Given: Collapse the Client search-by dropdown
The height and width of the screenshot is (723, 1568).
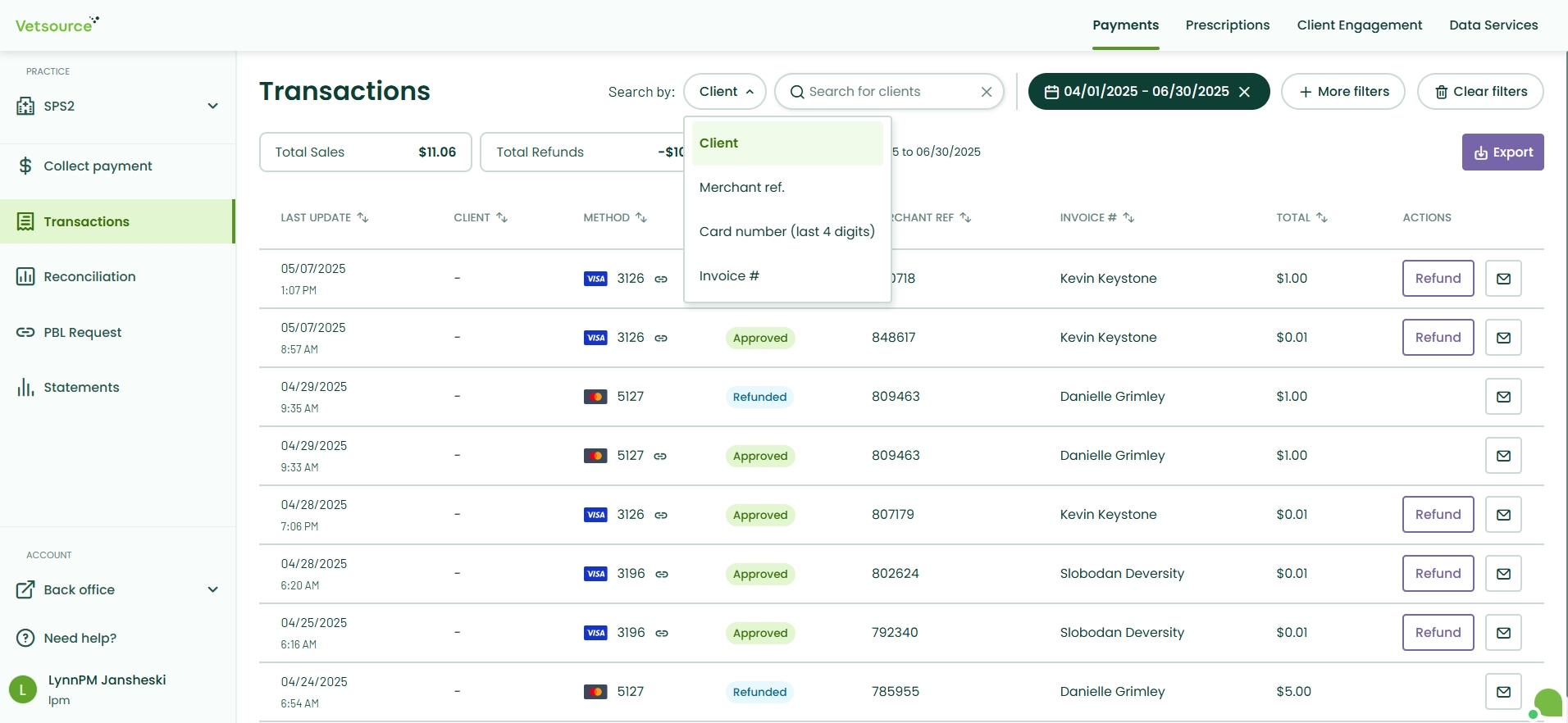Looking at the screenshot, I should [725, 92].
